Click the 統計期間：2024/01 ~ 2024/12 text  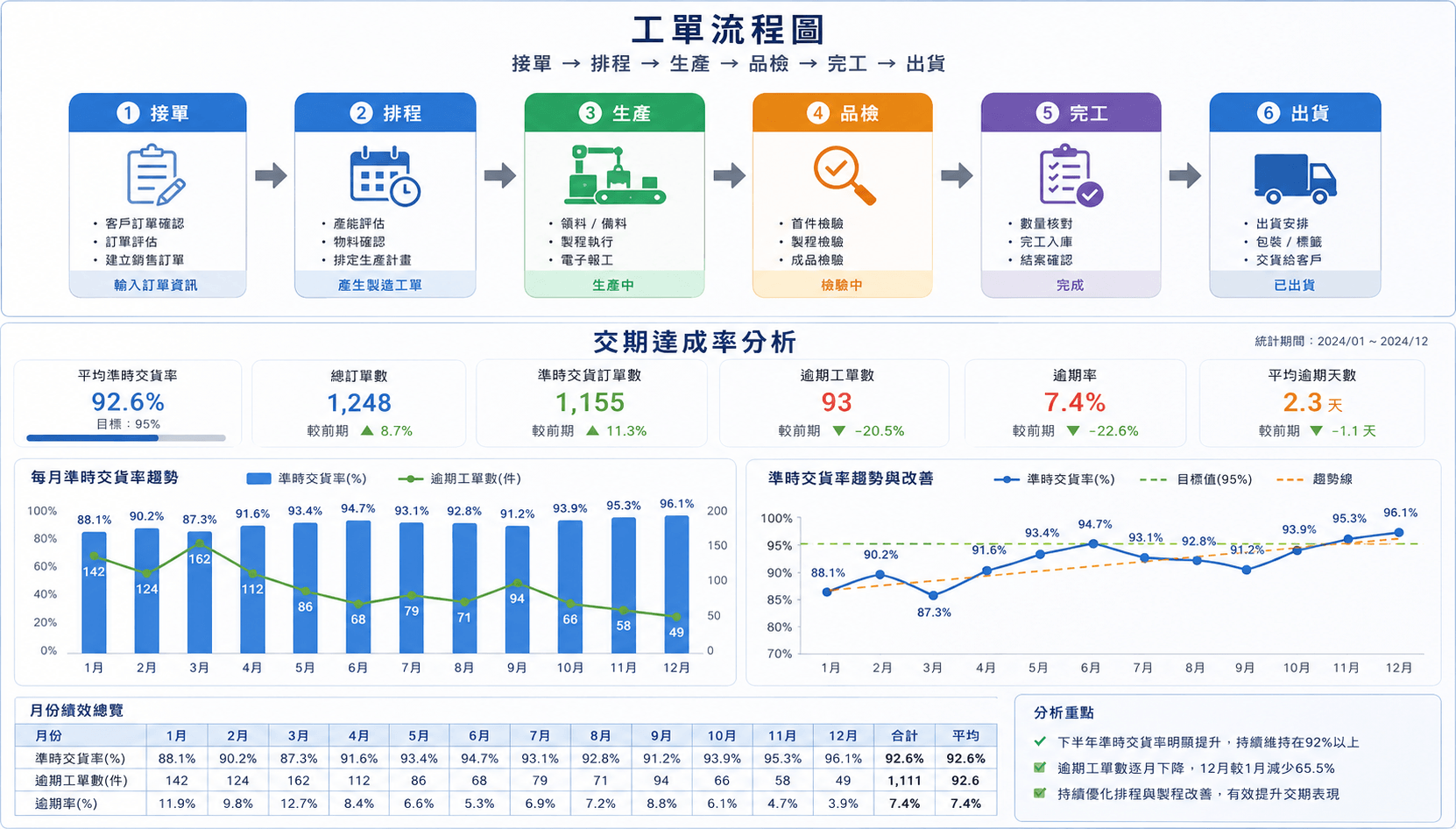(x=1341, y=342)
